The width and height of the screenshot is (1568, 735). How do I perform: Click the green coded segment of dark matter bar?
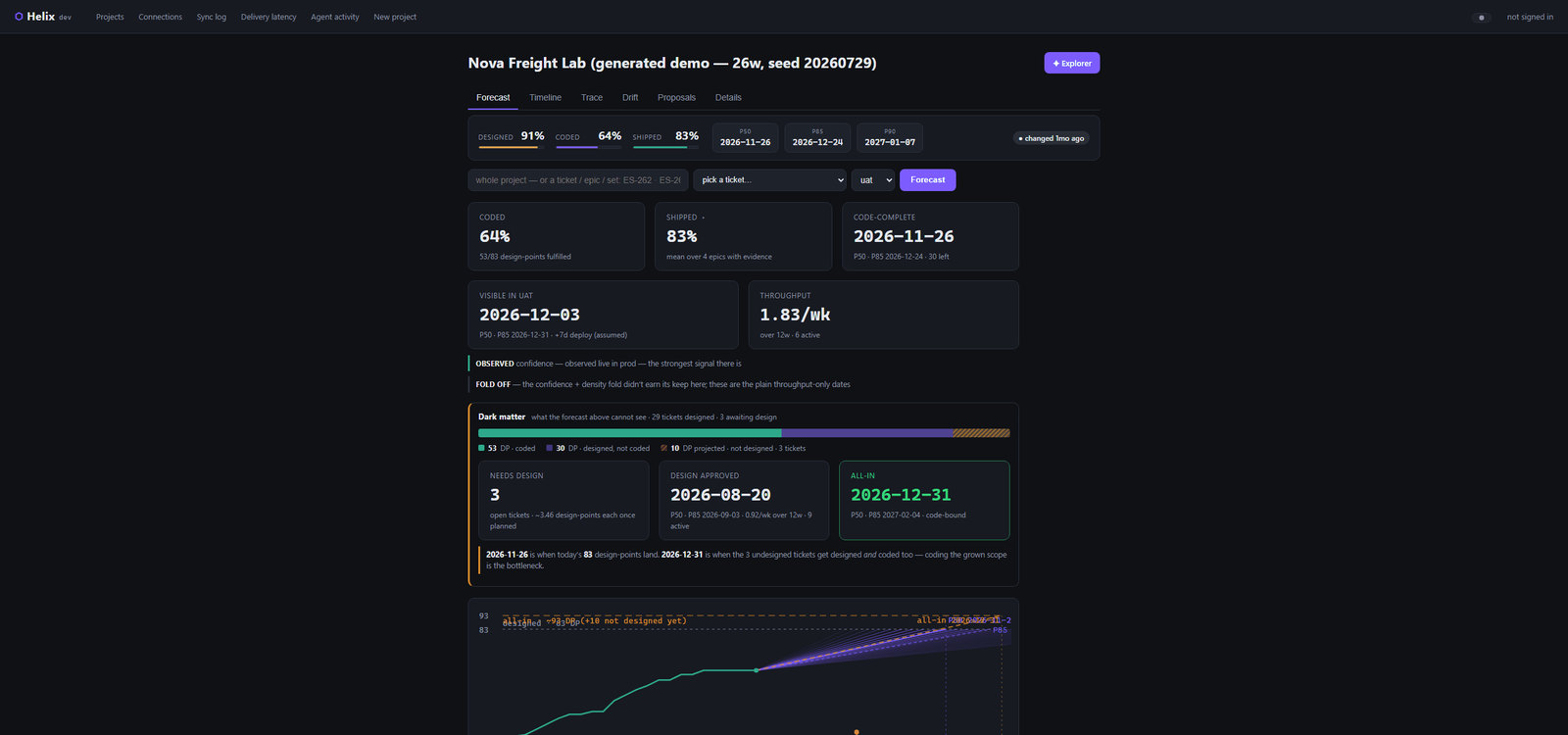tap(629, 433)
